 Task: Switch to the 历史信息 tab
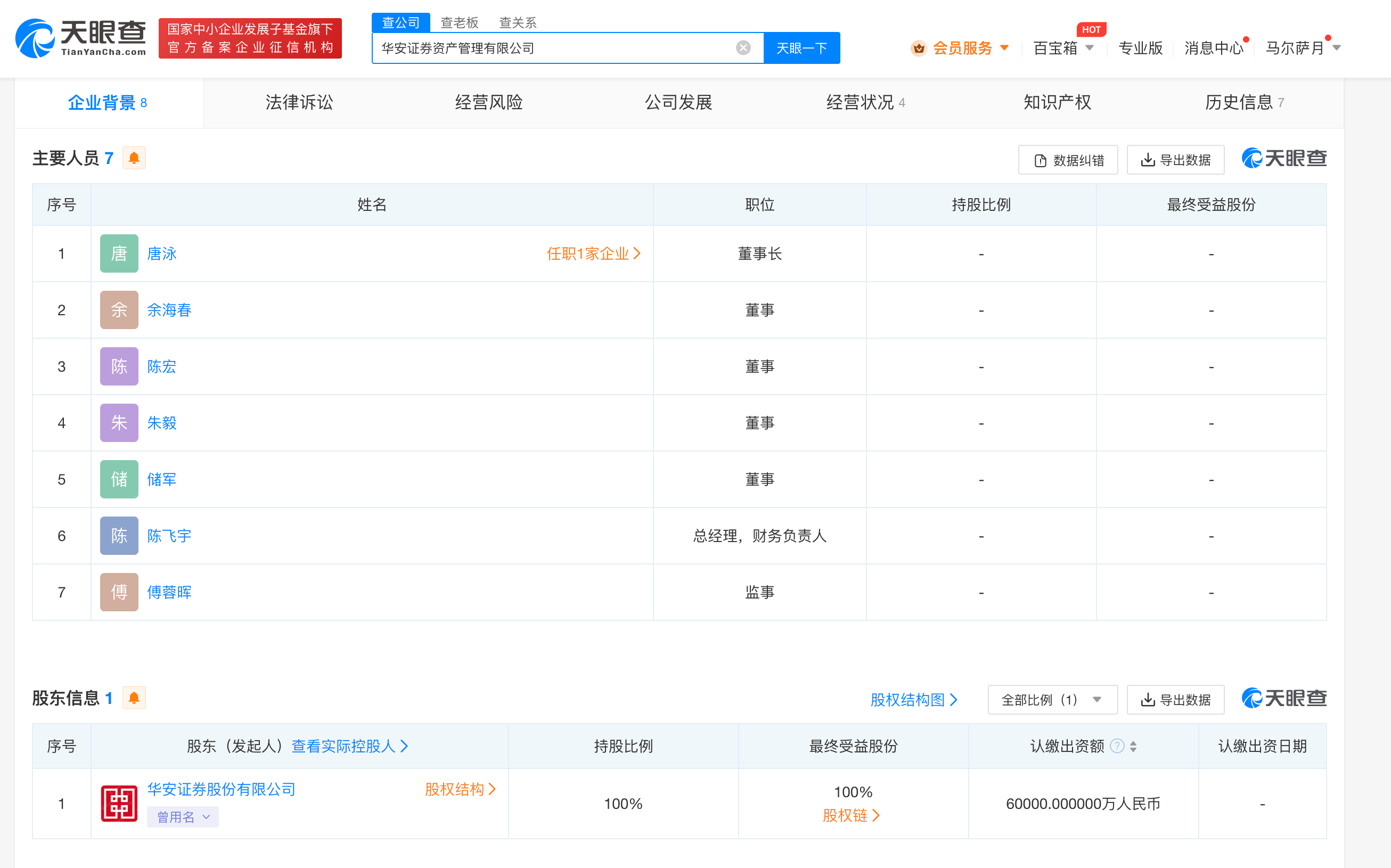1245,103
